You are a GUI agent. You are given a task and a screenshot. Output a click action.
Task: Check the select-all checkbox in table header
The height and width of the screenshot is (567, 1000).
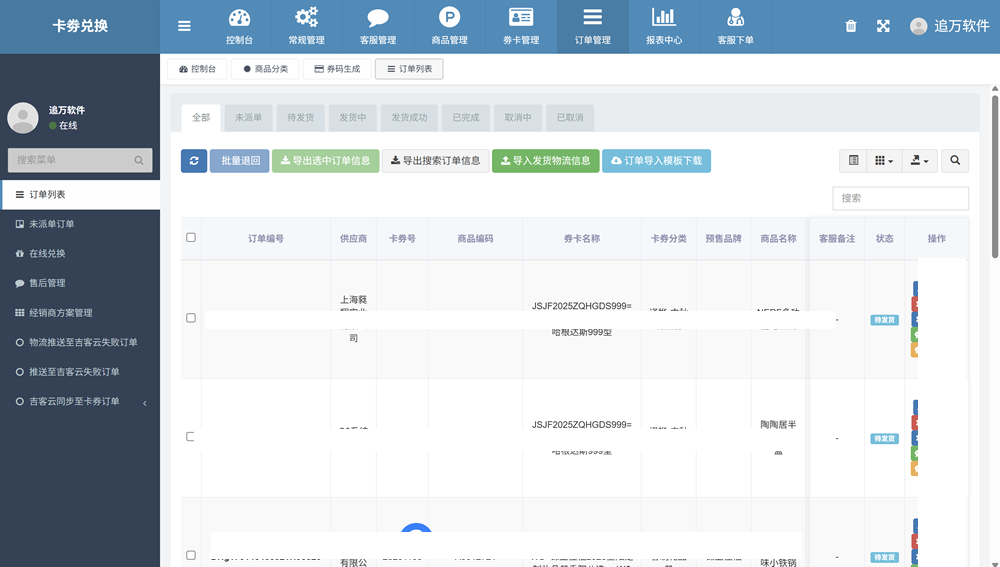(x=191, y=238)
